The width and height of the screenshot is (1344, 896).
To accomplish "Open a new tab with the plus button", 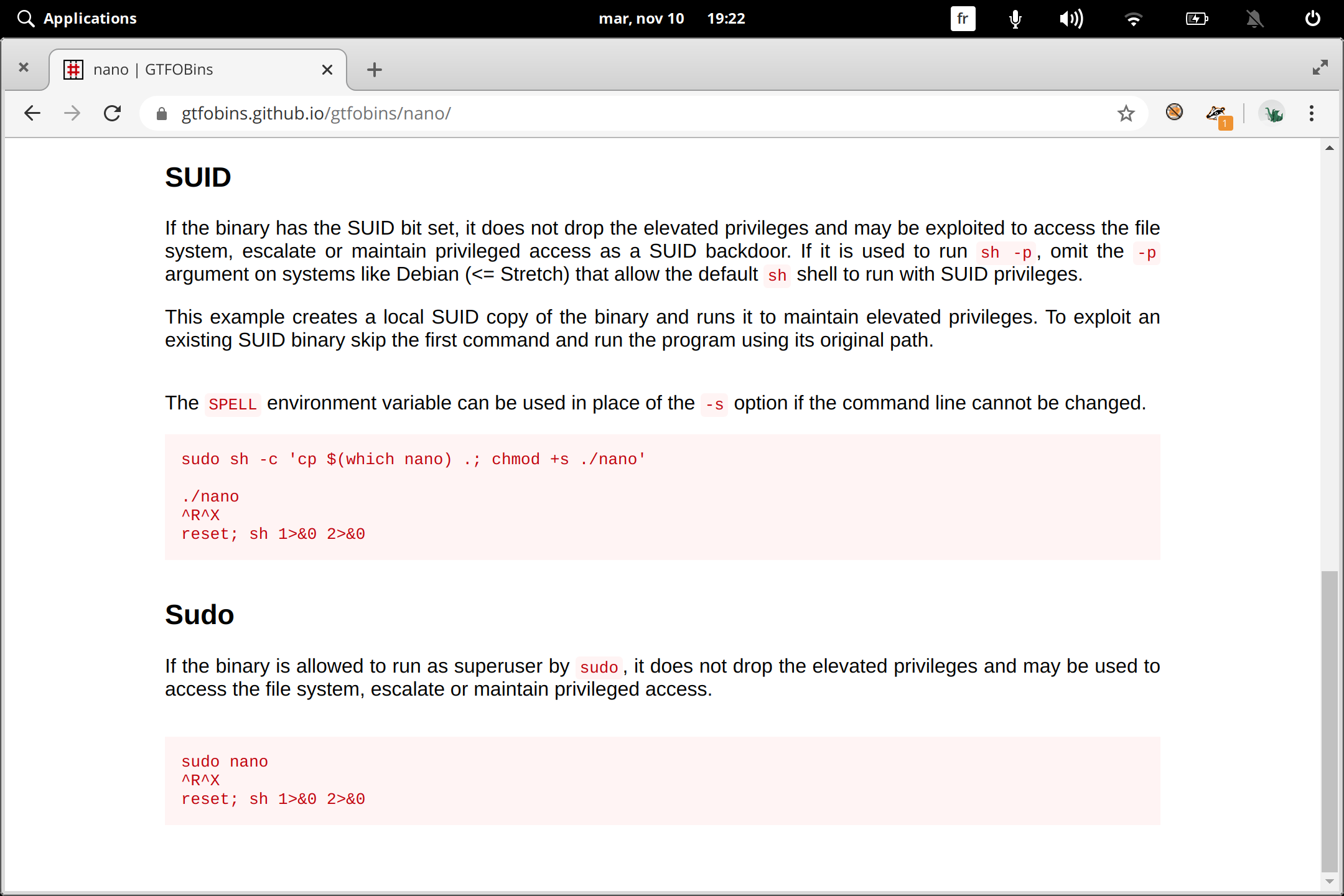I will pyautogui.click(x=374, y=69).
